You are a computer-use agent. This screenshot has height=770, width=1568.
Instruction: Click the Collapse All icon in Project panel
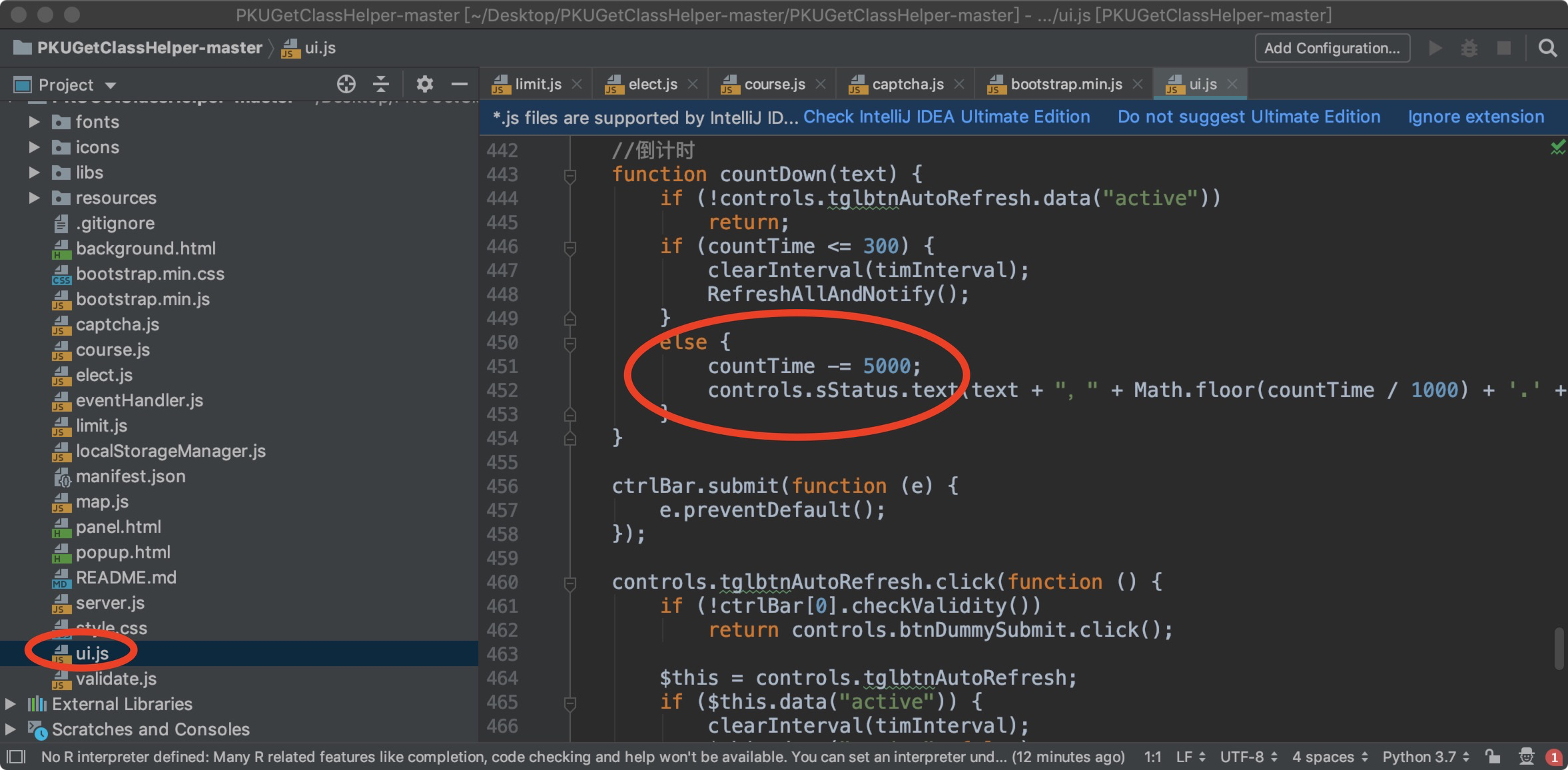click(x=381, y=84)
